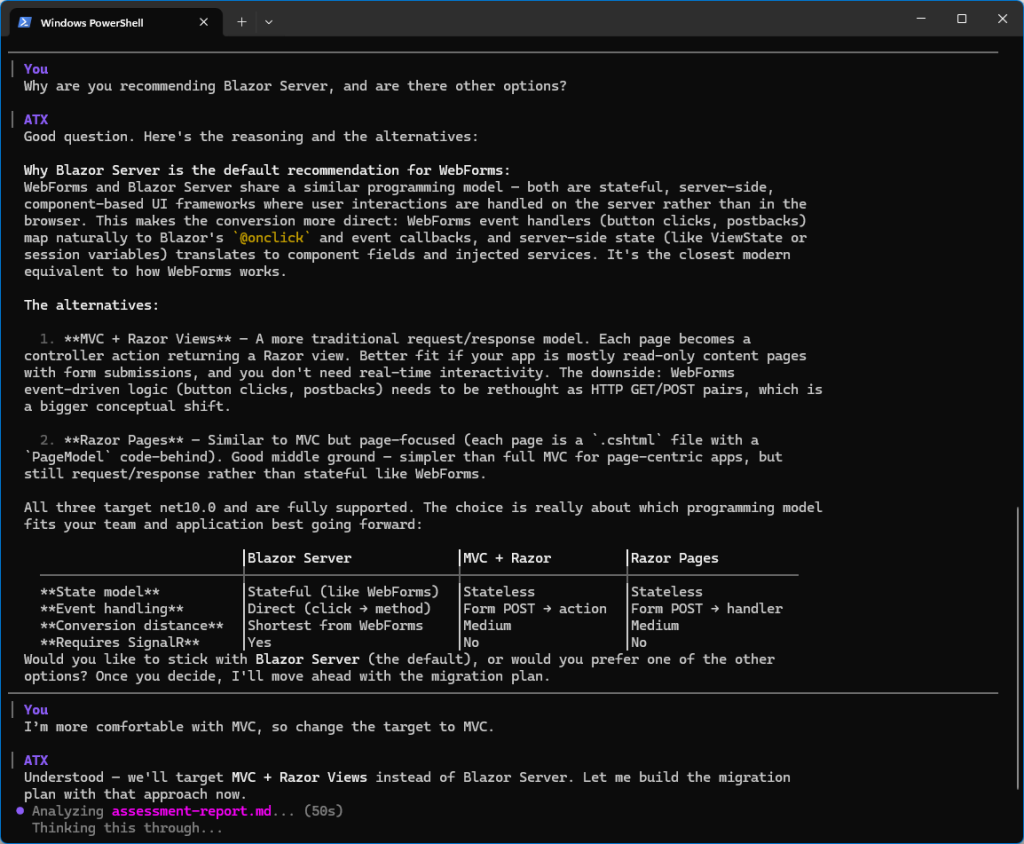Click the 'I'm more comfortable with MVC' message
Screen dimensions: 1024x844
pos(259,727)
